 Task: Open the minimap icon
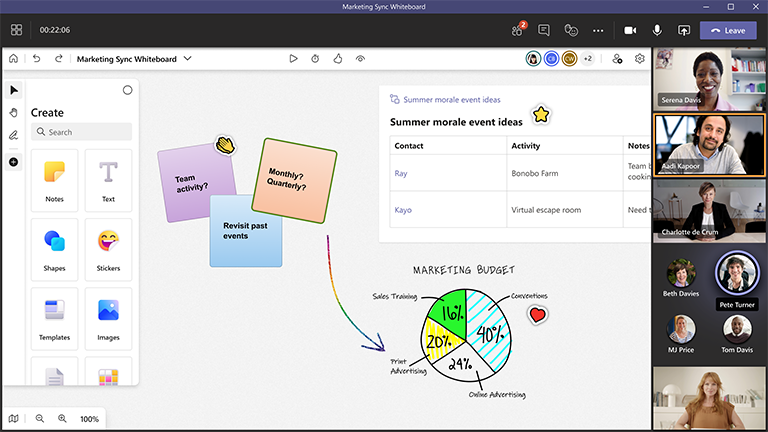click(14, 419)
